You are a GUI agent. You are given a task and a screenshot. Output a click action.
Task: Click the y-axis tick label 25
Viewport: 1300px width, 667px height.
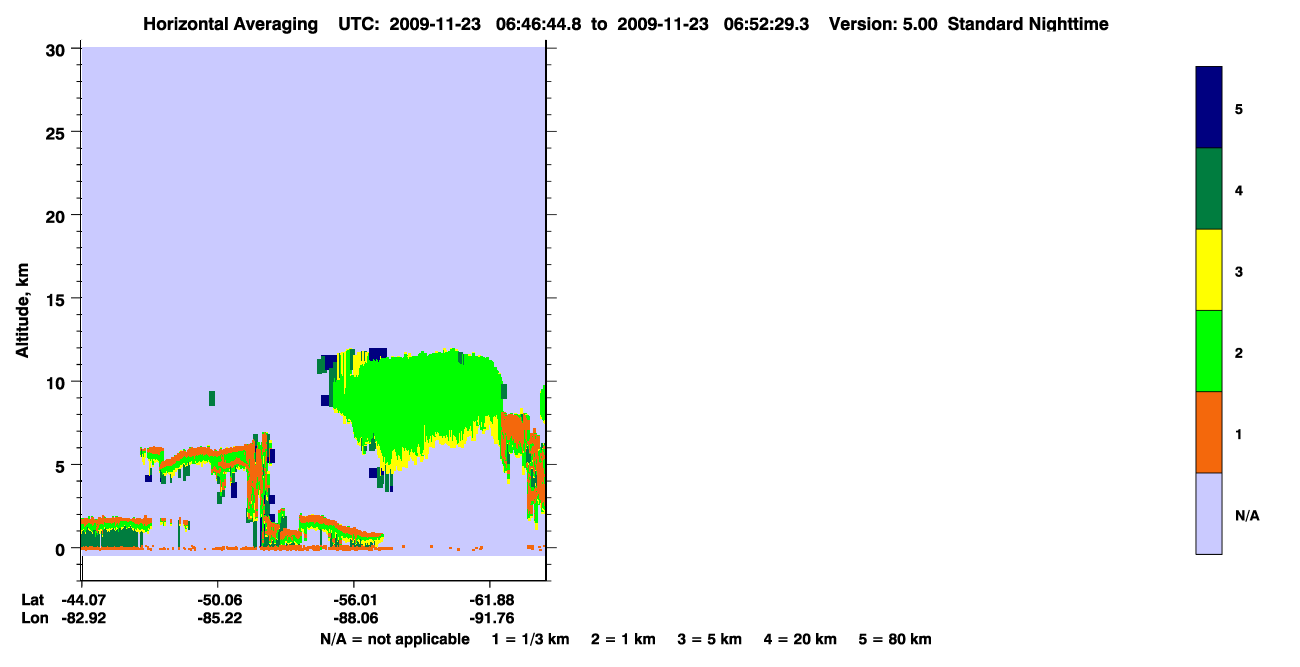[x=58, y=132]
